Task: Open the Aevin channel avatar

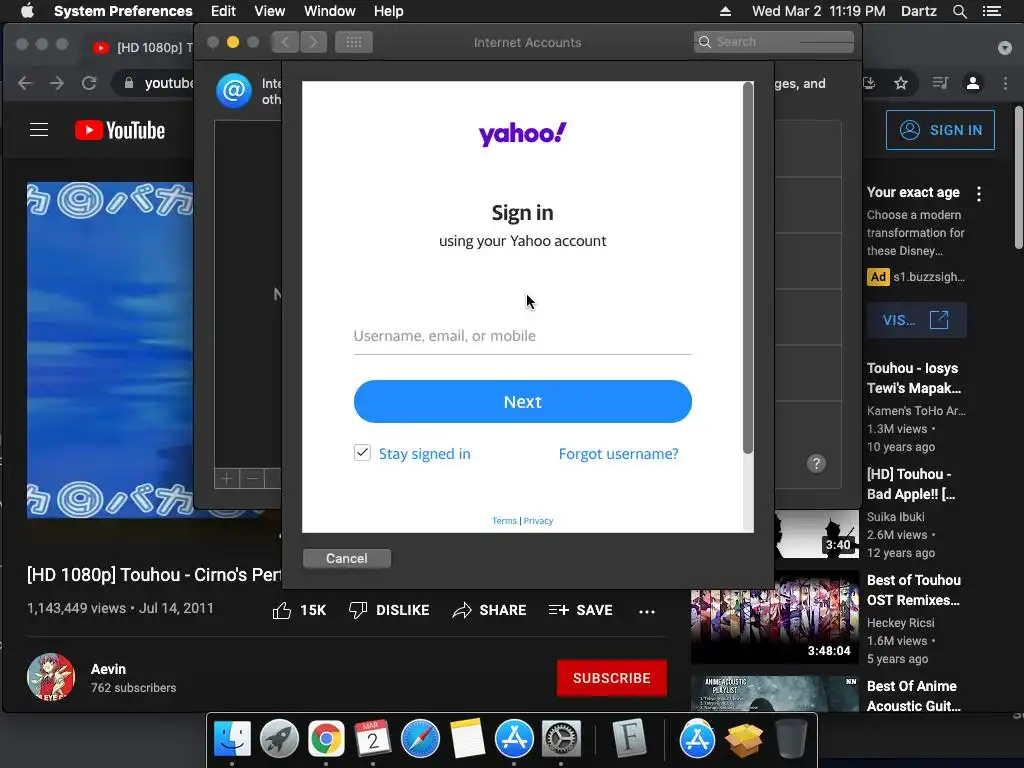Action: pos(51,677)
